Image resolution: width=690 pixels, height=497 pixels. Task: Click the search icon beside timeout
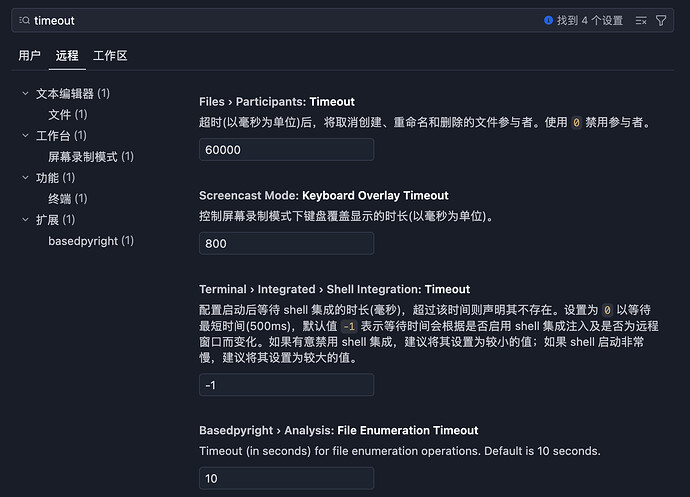[24, 20]
